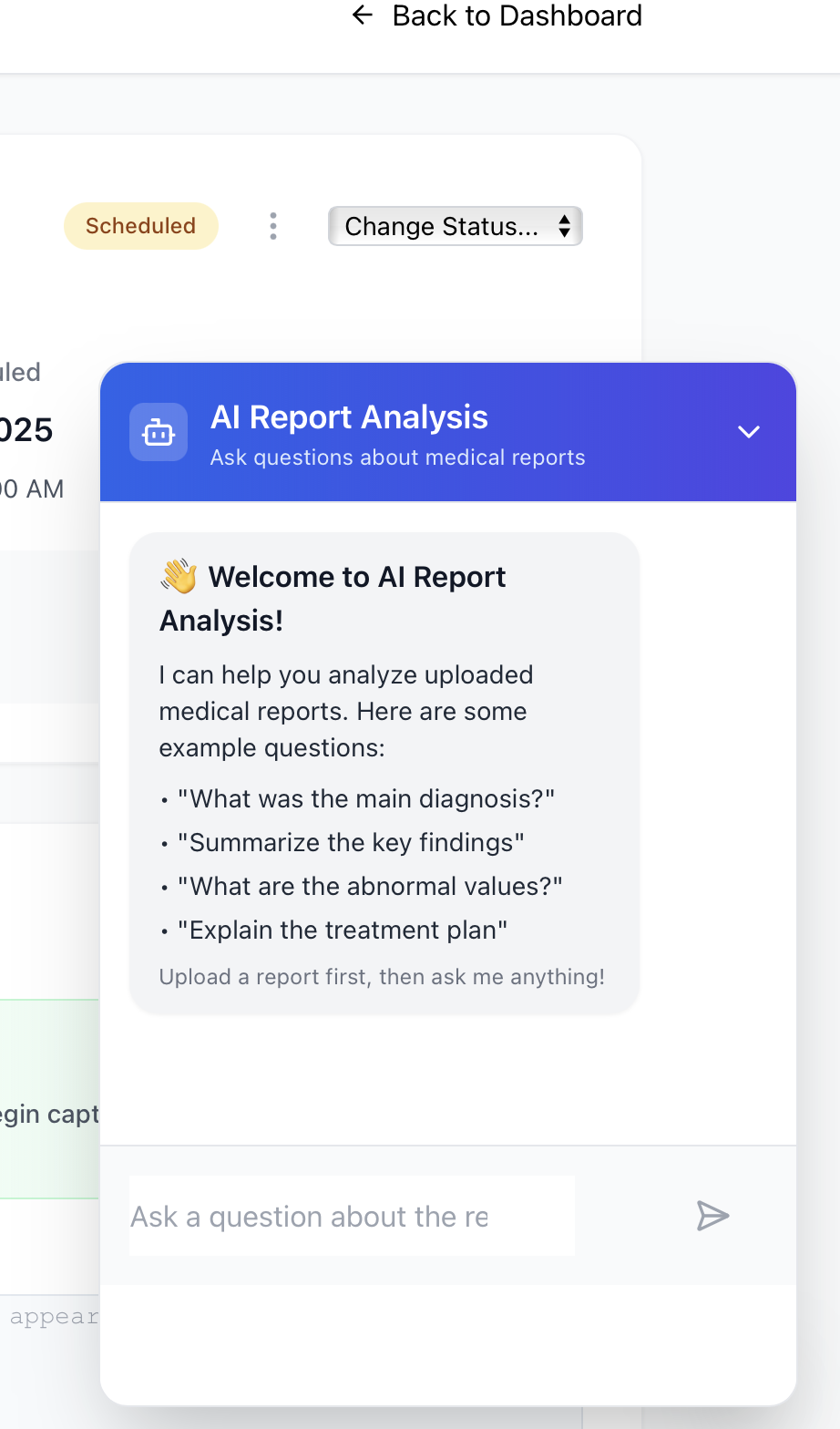Click the back arrow icon

(363, 15)
